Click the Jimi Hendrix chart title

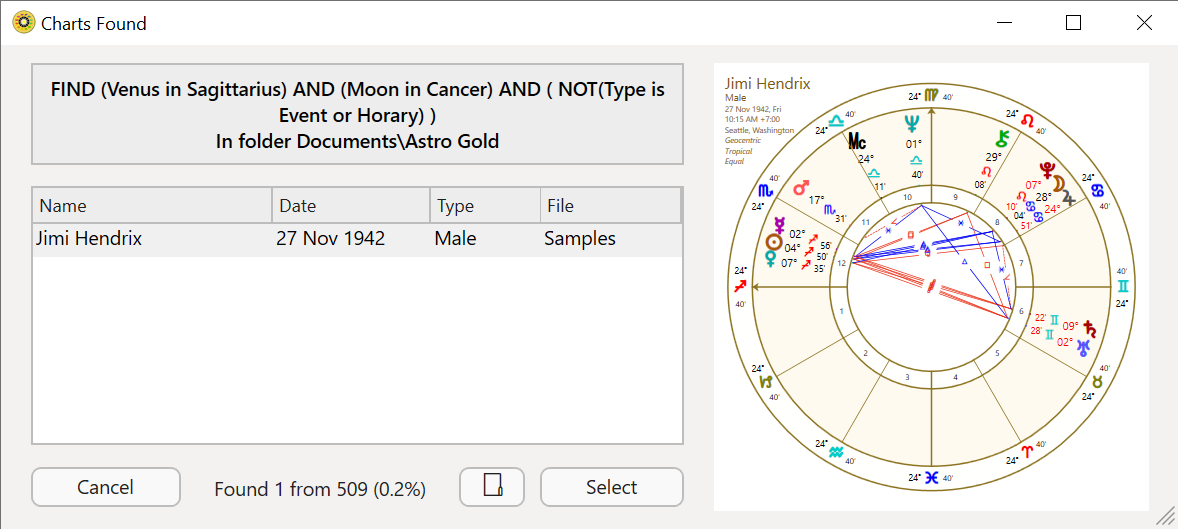pos(767,83)
